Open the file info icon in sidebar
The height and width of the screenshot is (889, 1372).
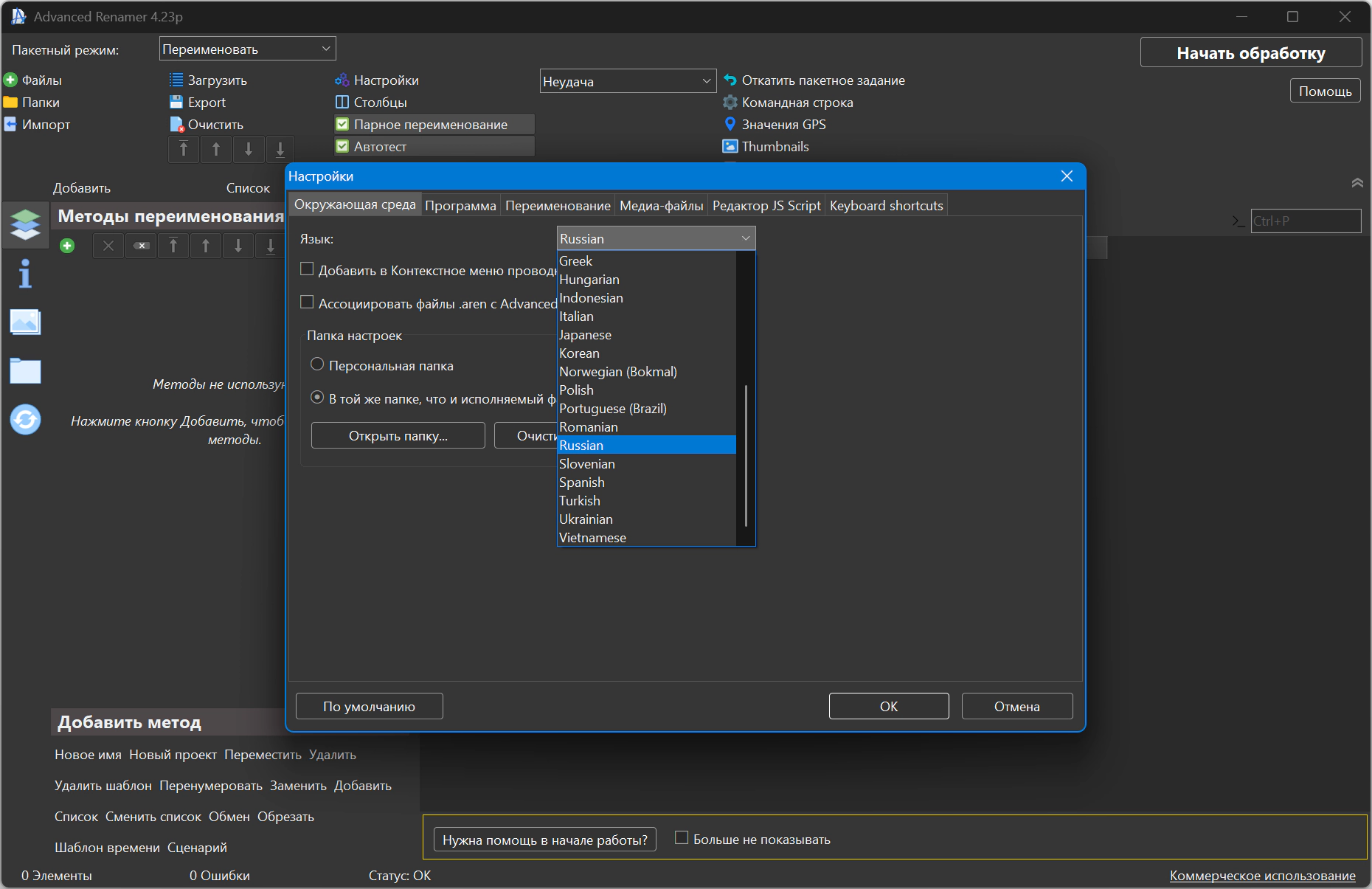pyautogui.click(x=26, y=274)
